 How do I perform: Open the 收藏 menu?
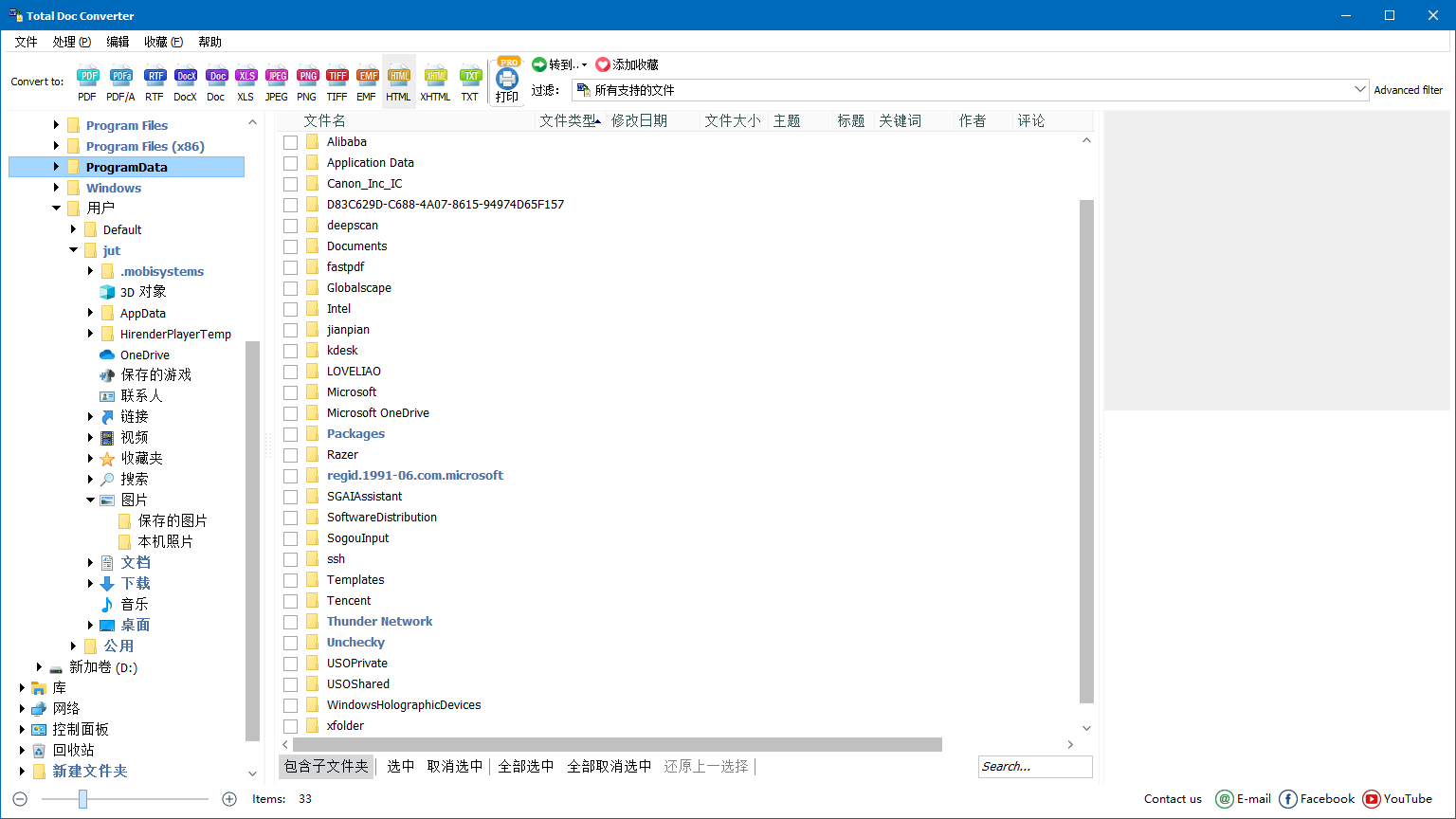[163, 42]
